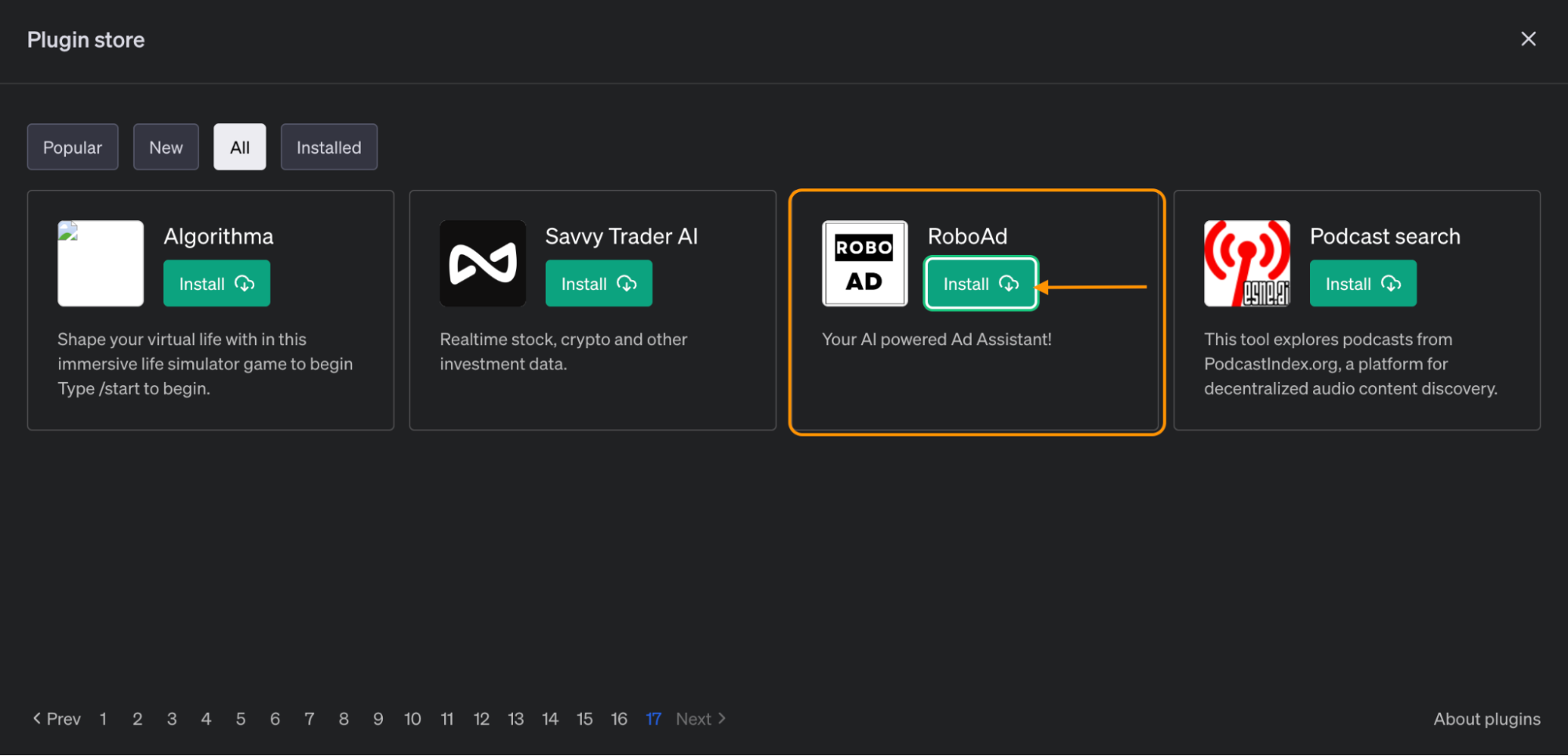Open the Installed plugins tab

point(329,147)
